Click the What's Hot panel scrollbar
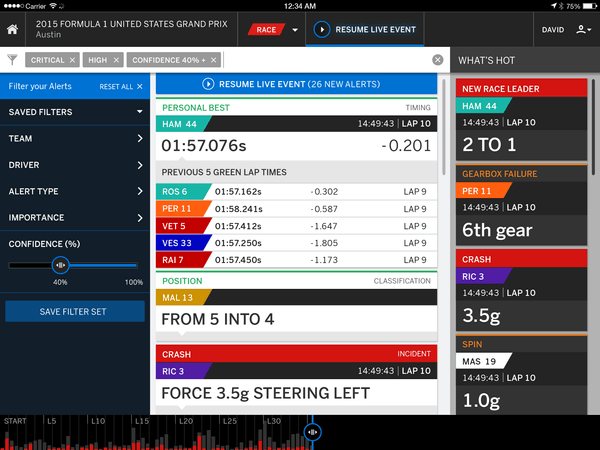Viewport: 600px width, 450px height. pos(594,127)
